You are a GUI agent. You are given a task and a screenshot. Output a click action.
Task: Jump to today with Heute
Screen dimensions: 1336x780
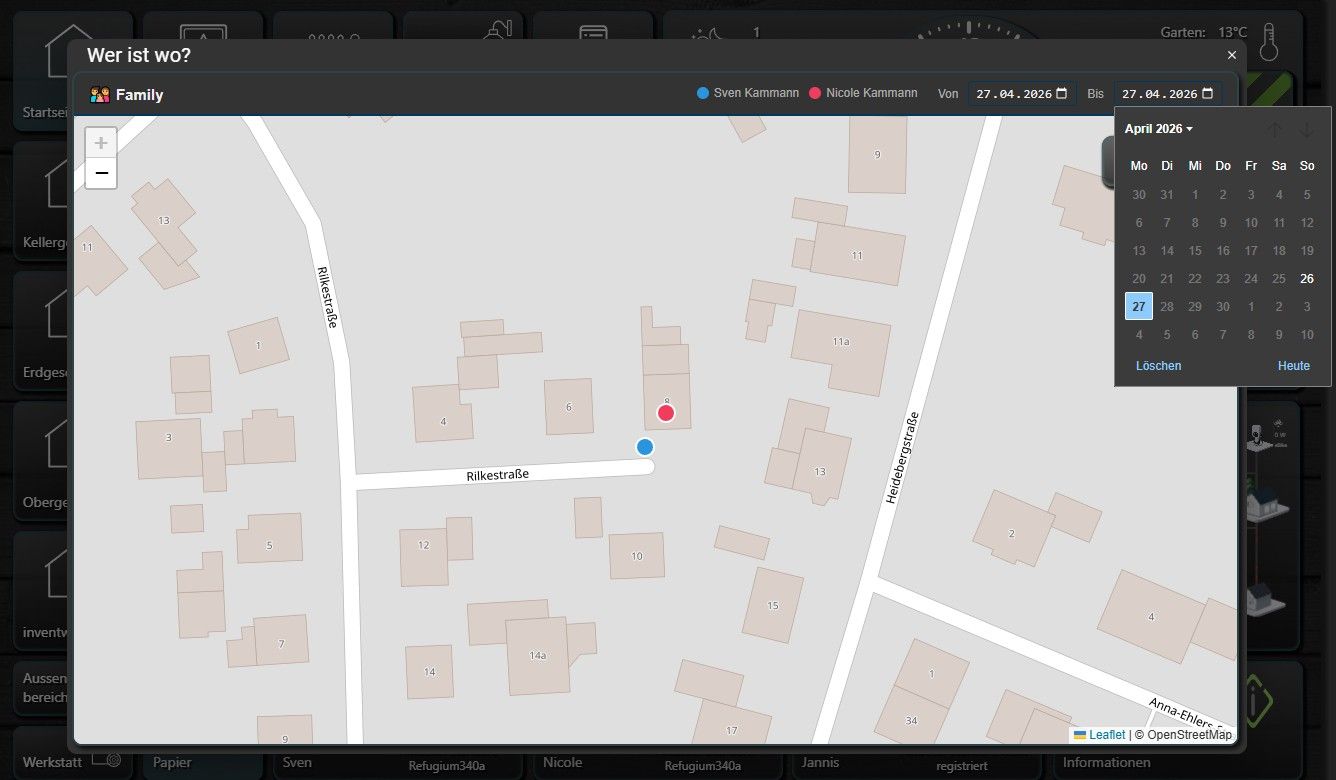point(1293,366)
